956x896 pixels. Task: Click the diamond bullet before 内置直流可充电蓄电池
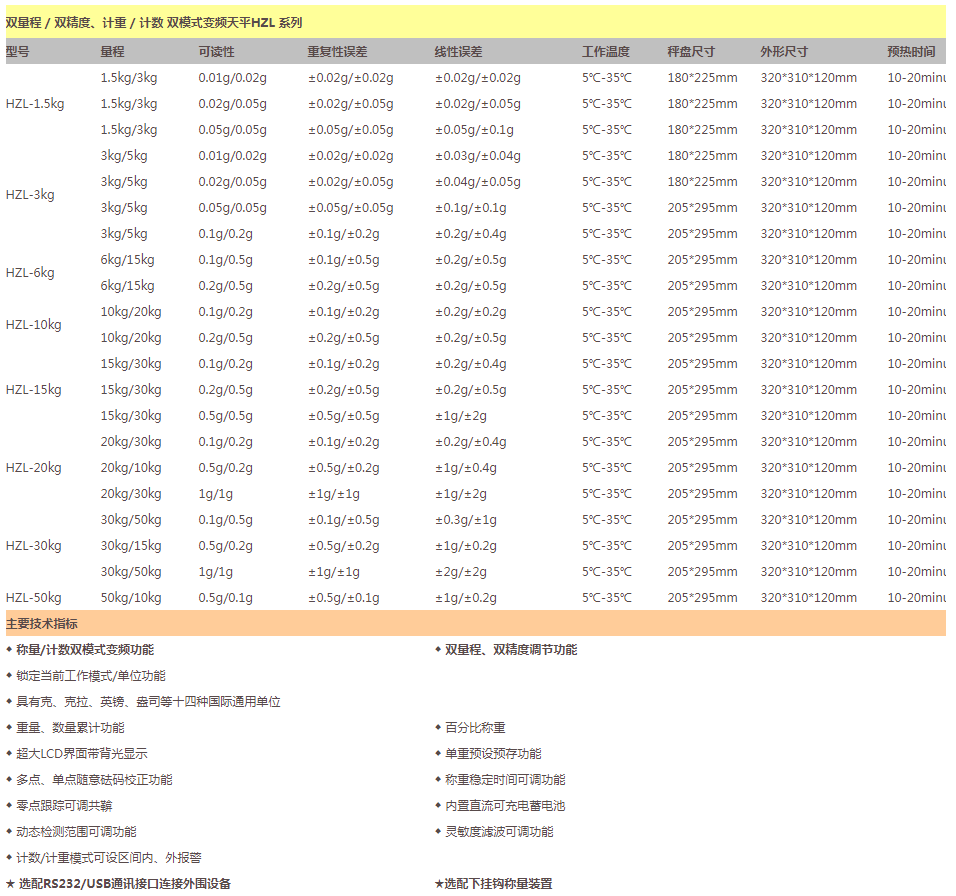tap(438, 806)
